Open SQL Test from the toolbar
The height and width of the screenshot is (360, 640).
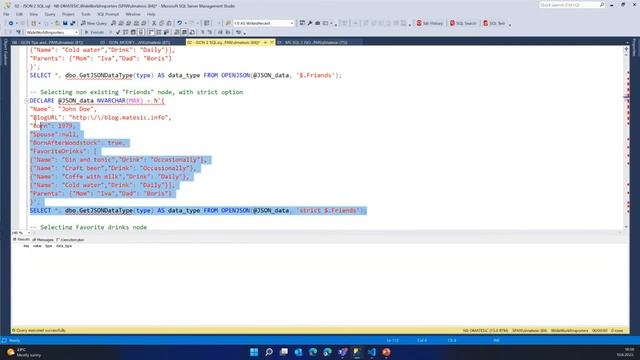pos(494,23)
